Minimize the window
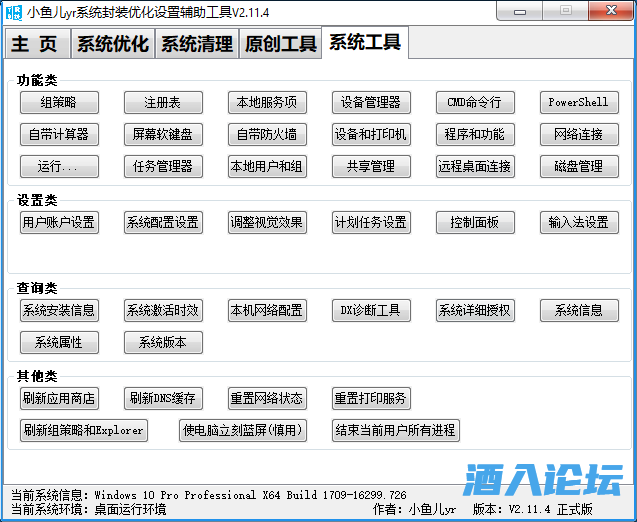Viewport: 637px width, 522px height. [520, 11]
